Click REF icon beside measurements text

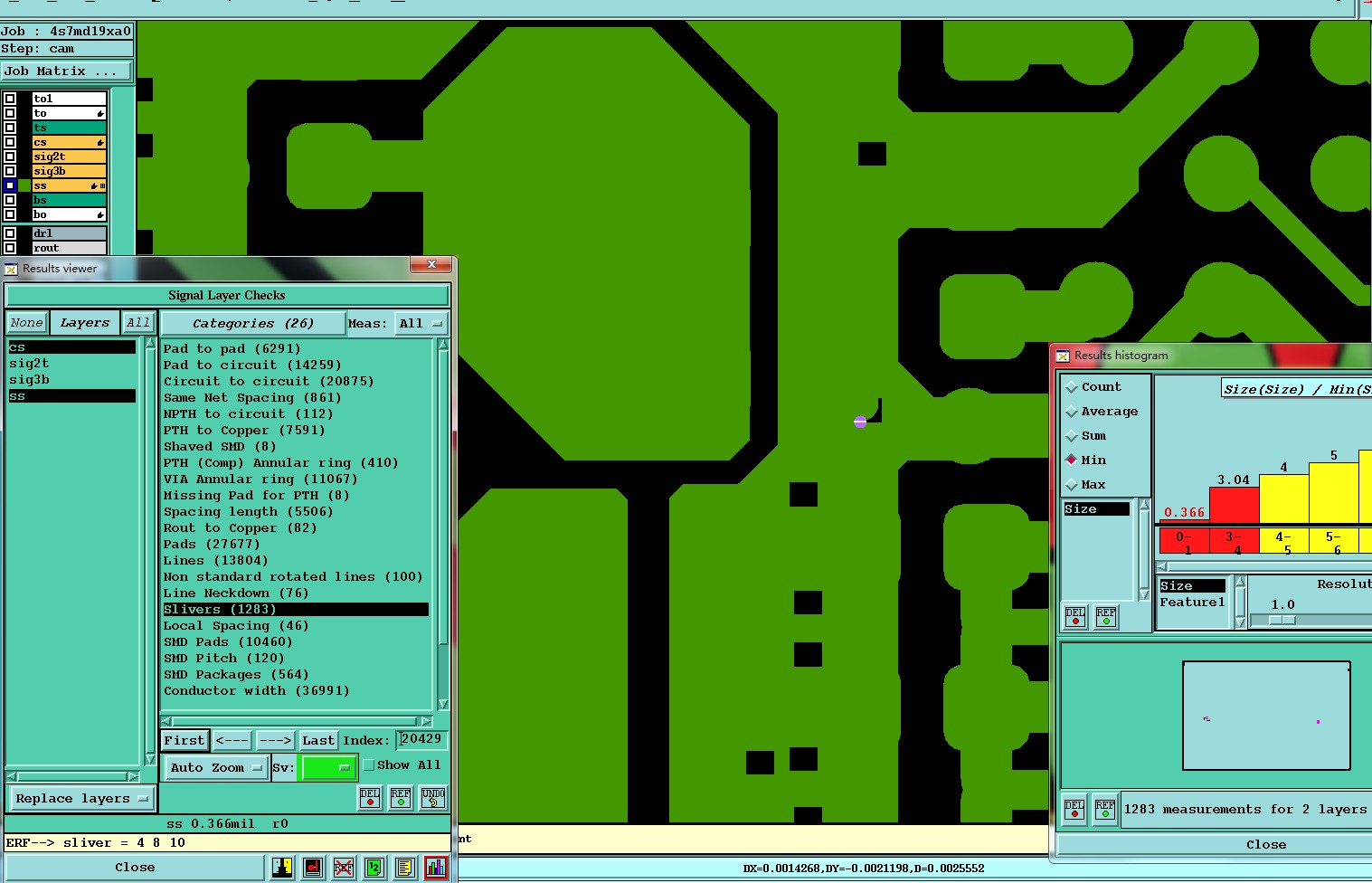(1105, 809)
